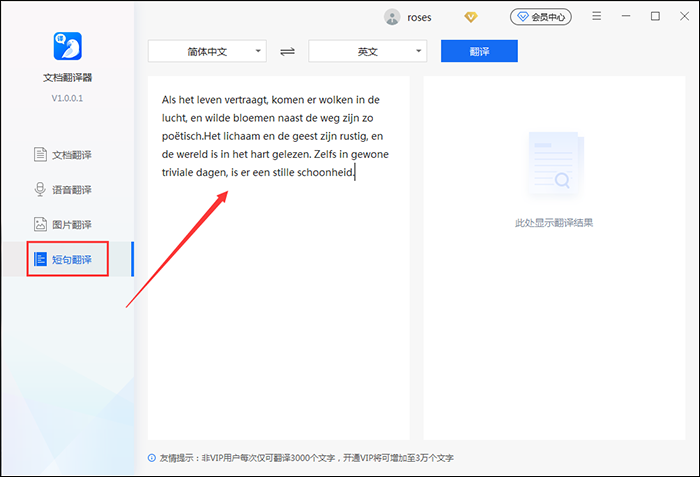Click into the Dutch source text area
This screenshot has width=700, height=477.
(279, 258)
